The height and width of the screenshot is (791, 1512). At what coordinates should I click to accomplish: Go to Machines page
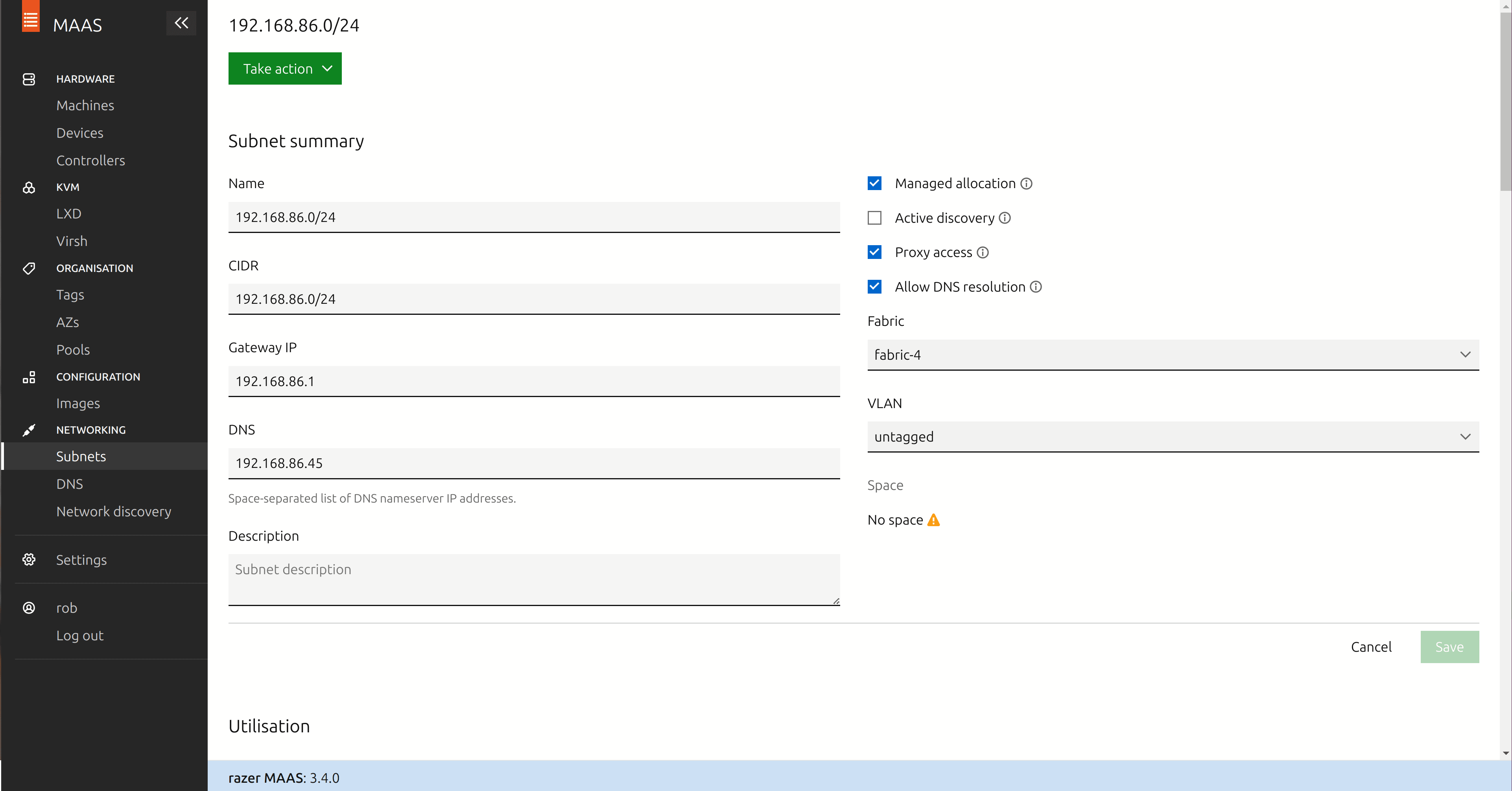pyautogui.click(x=85, y=106)
